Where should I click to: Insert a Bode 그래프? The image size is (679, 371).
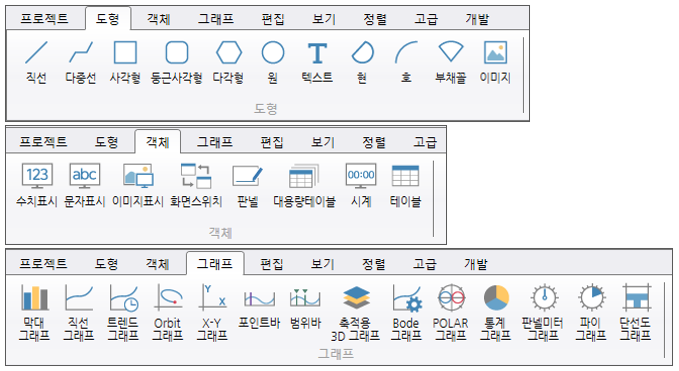click(406, 312)
